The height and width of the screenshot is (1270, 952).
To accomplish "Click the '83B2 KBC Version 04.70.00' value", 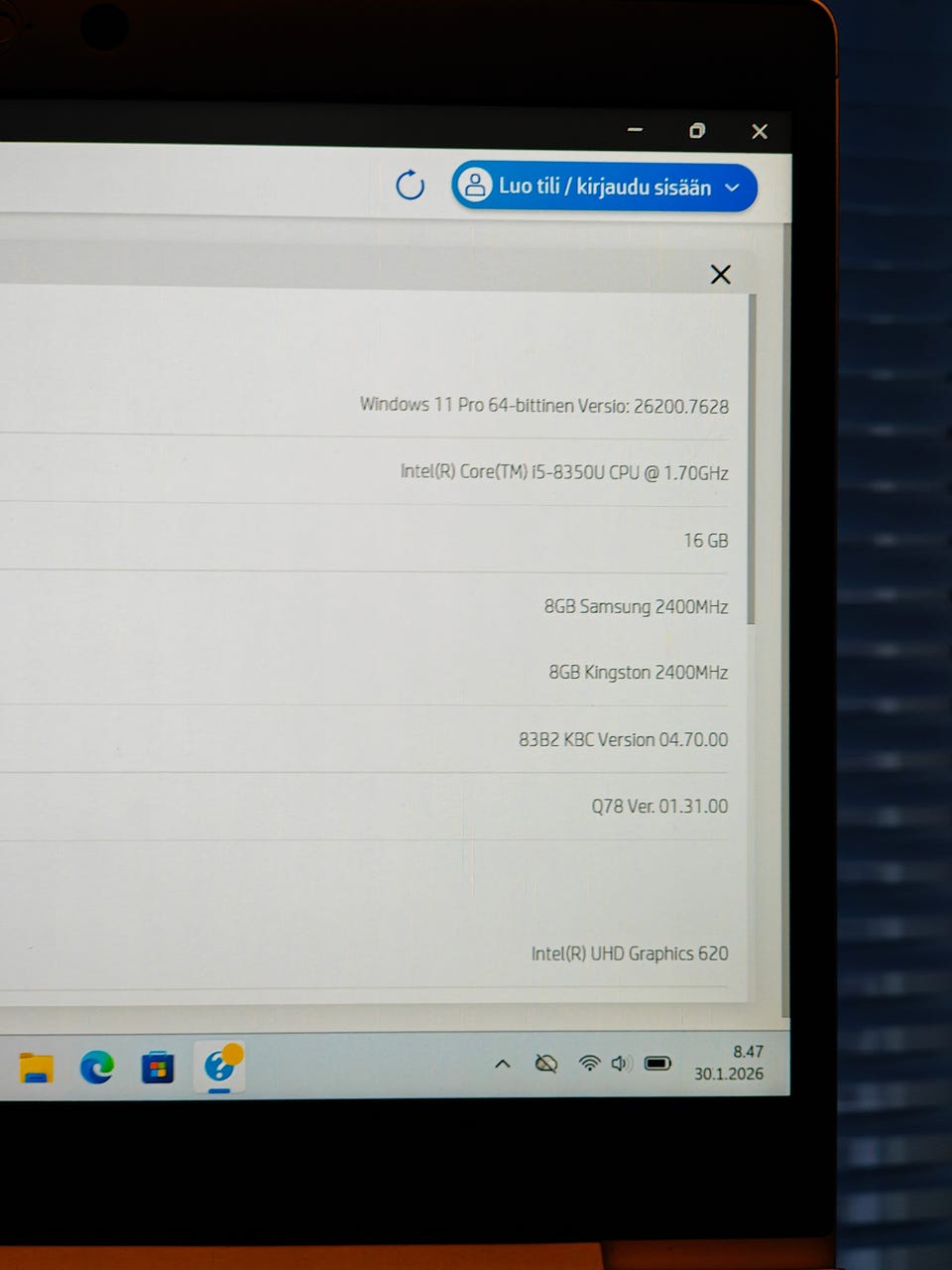I will click(623, 739).
